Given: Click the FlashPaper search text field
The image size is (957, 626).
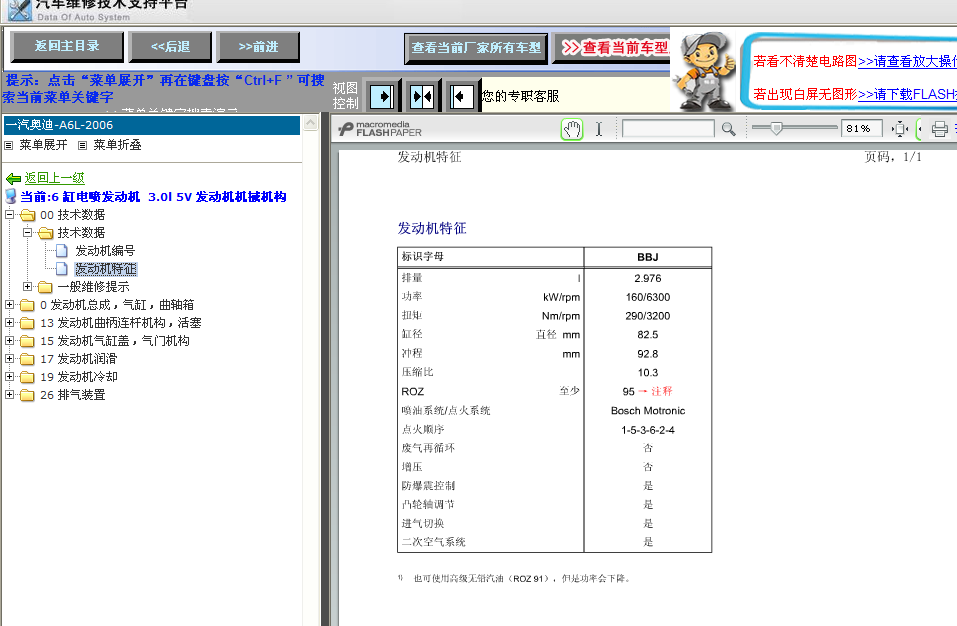Looking at the screenshot, I should click(667, 129).
